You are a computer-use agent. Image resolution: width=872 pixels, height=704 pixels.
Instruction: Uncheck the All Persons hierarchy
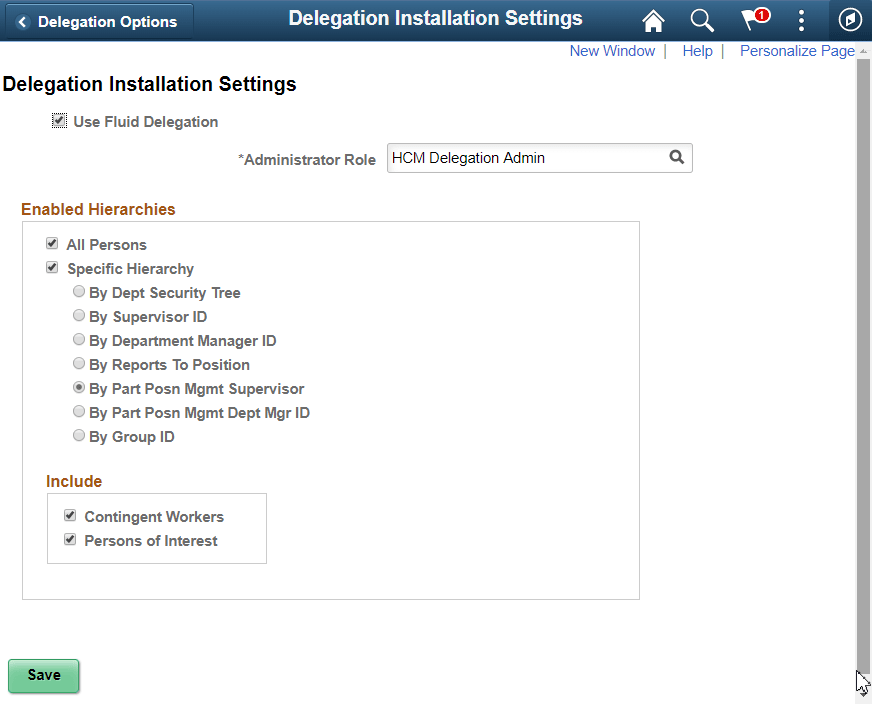[52, 243]
